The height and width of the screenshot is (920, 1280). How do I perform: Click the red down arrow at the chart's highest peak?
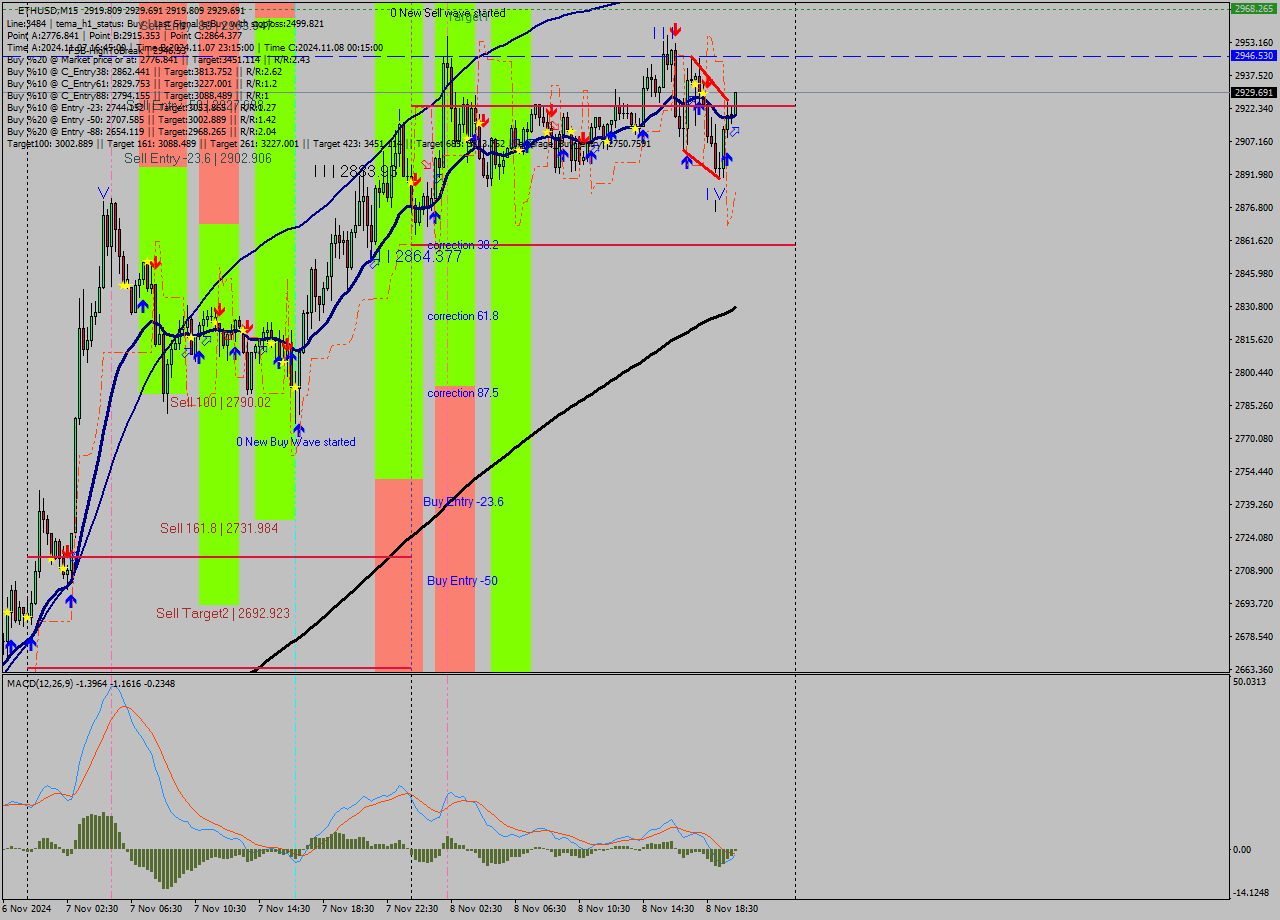point(676,30)
